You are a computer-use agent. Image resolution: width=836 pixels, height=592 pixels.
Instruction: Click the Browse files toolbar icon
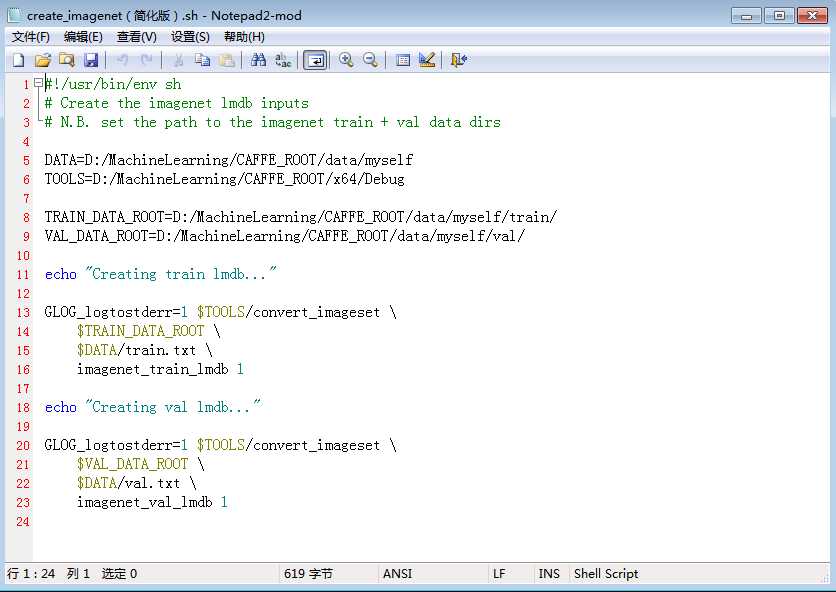tap(67, 60)
